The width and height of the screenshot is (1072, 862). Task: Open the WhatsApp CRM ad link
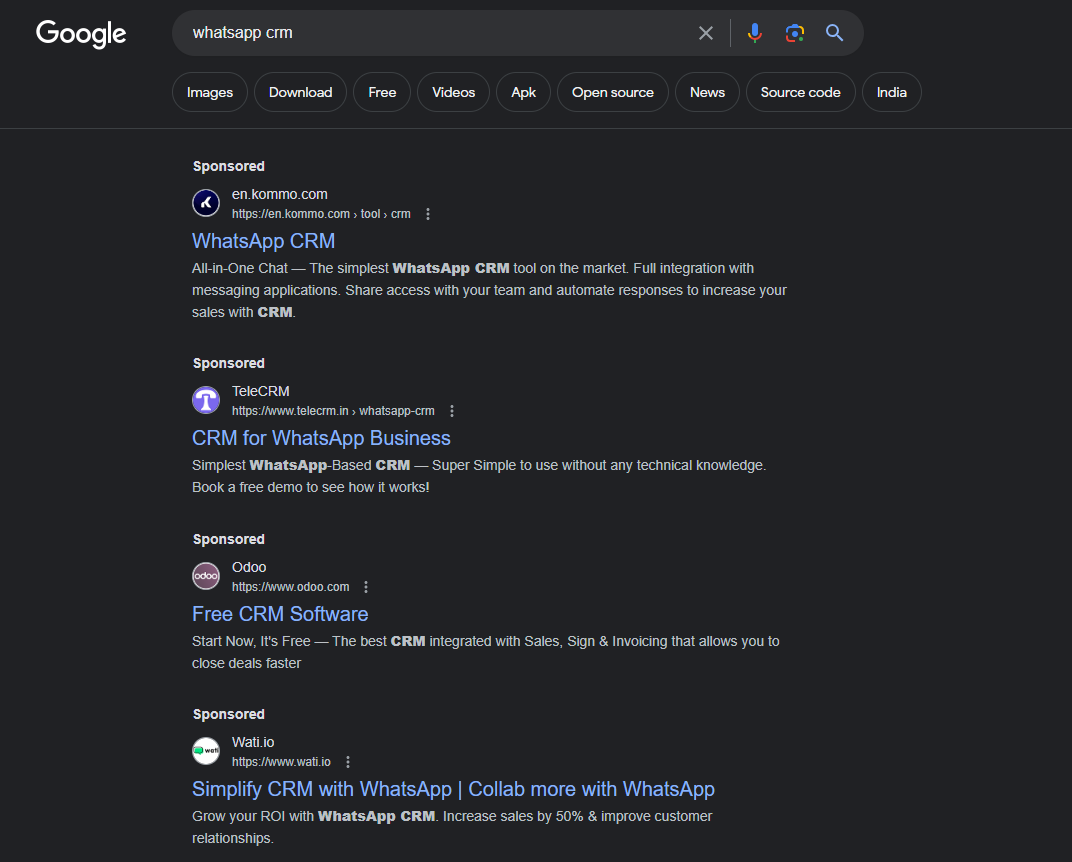263,241
